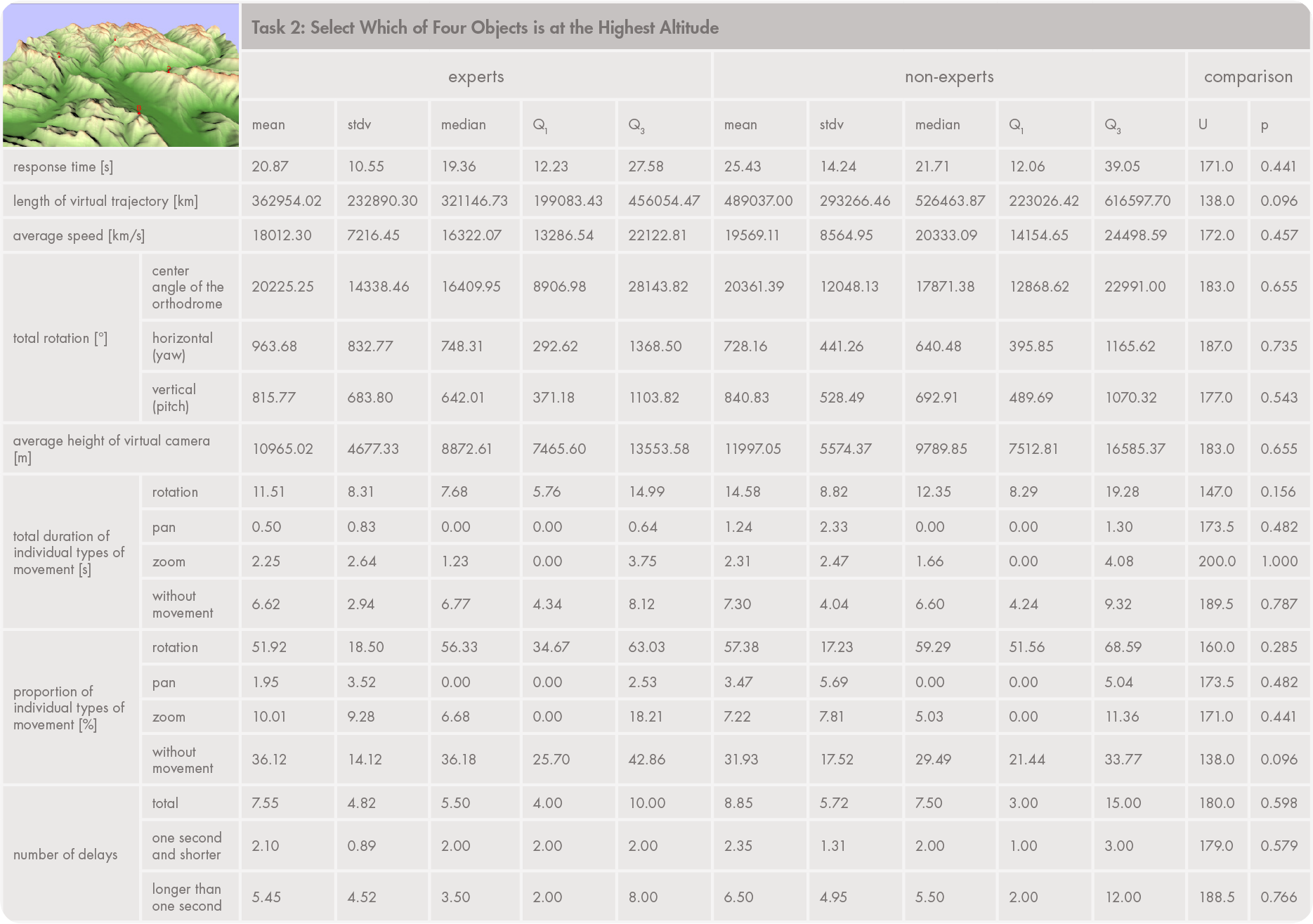
Task: Select the total rotation [°] group label
Action: pos(60,338)
